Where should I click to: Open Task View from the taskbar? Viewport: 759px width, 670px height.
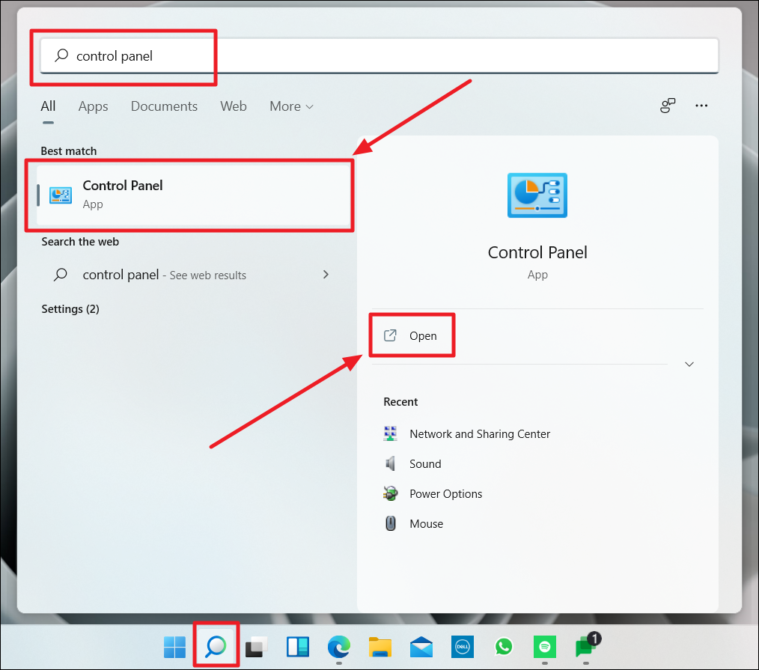257,647
